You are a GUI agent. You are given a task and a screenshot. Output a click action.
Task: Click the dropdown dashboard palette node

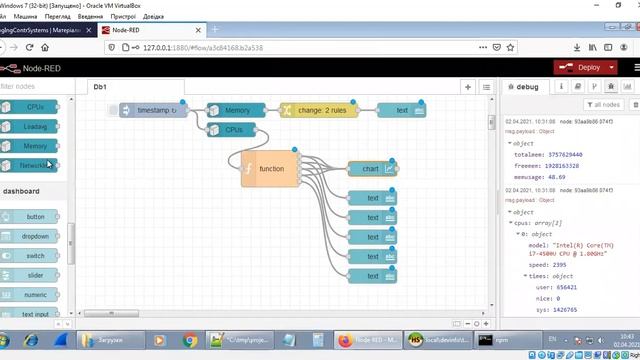click(29, 236)
